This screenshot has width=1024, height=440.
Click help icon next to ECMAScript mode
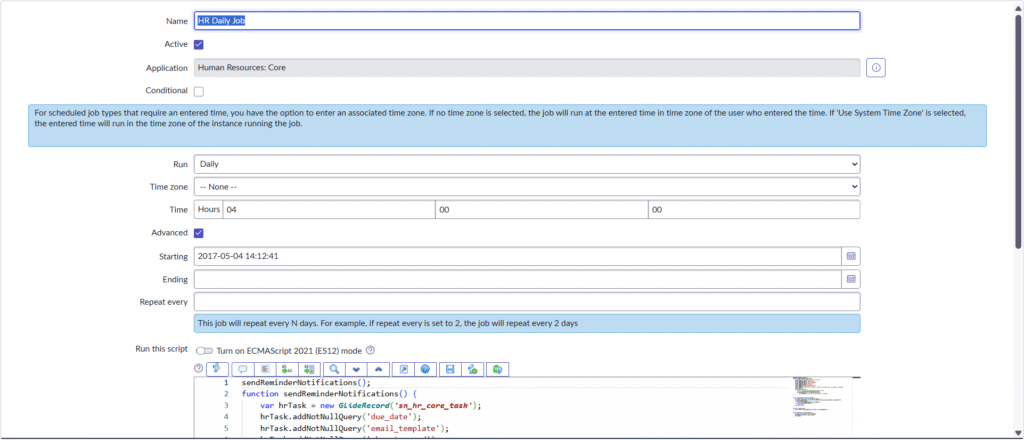[x=370, y=350]
